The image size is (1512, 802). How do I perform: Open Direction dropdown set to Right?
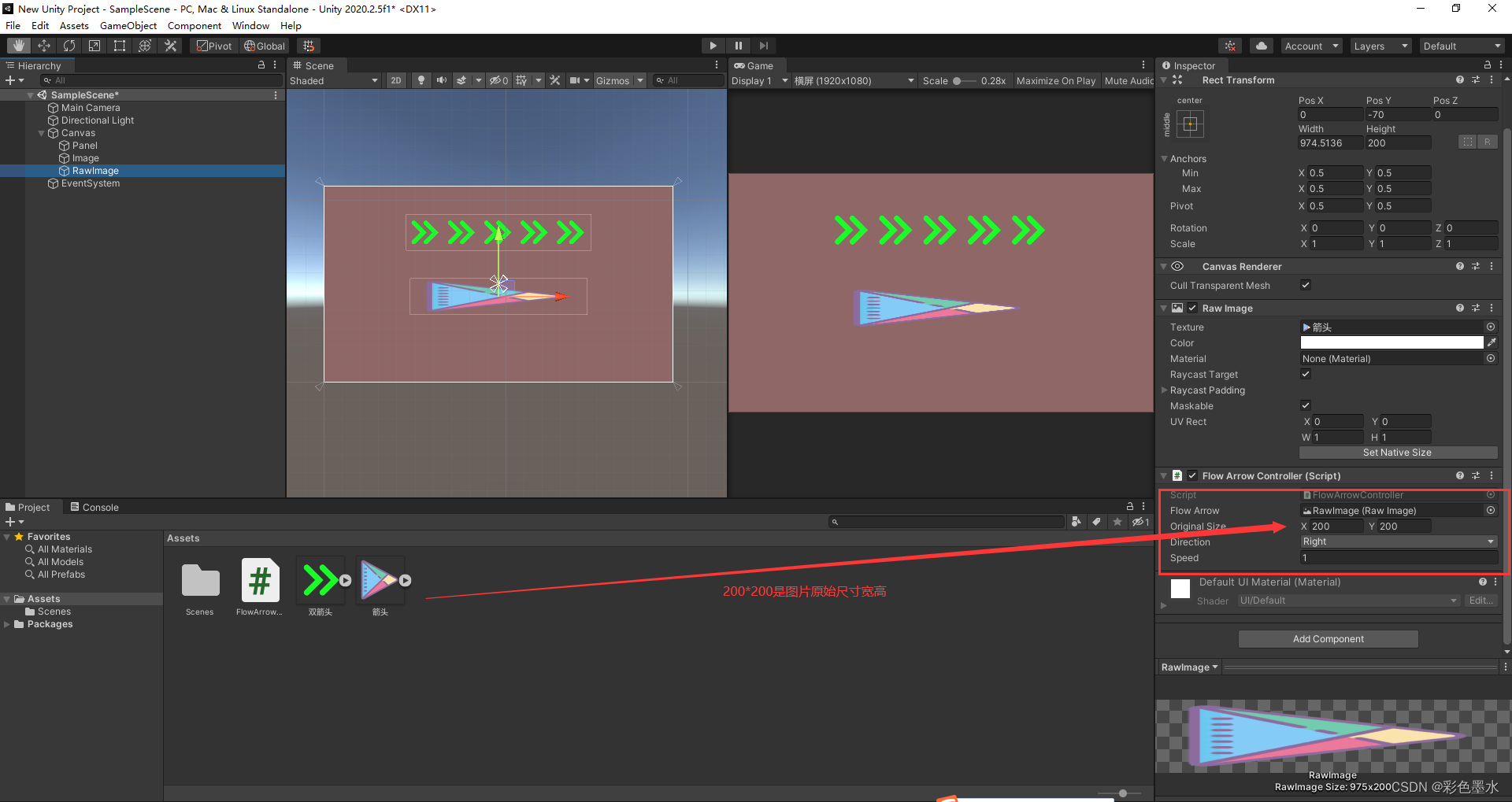tap(1398, 541)
